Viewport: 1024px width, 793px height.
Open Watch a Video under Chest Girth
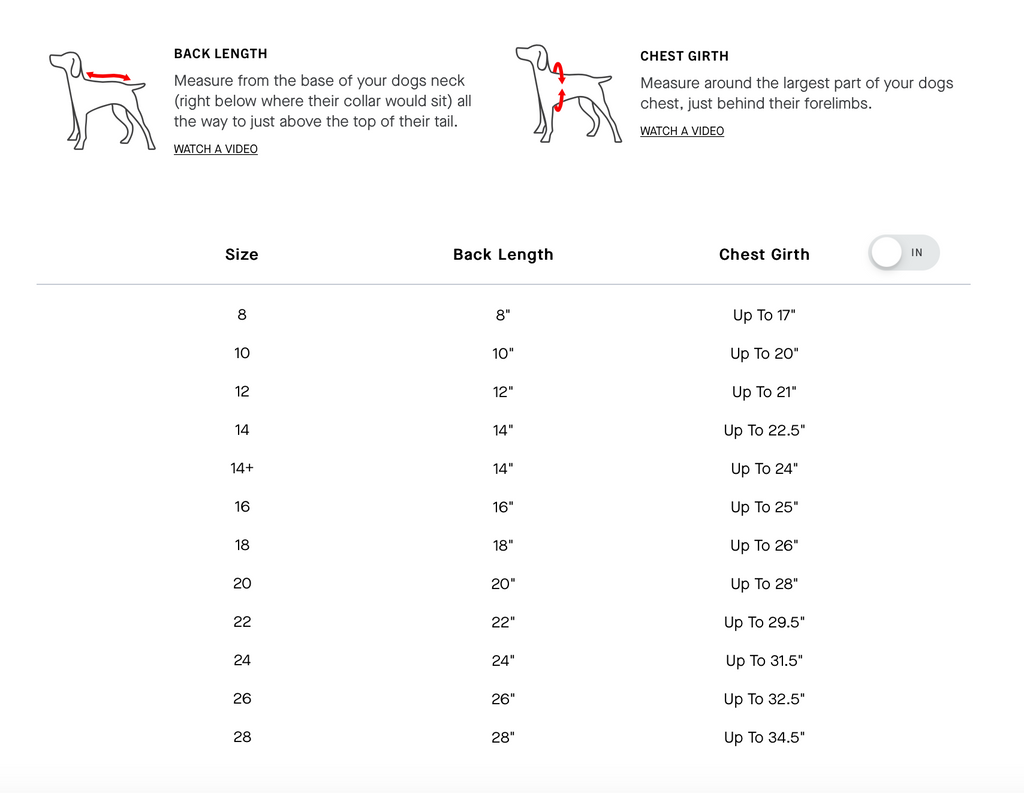point(682,131)
